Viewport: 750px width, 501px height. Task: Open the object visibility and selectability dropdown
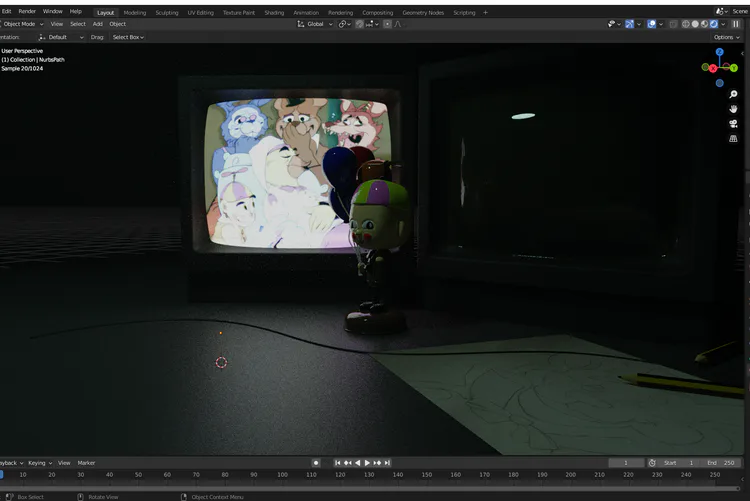coord(614,24)
